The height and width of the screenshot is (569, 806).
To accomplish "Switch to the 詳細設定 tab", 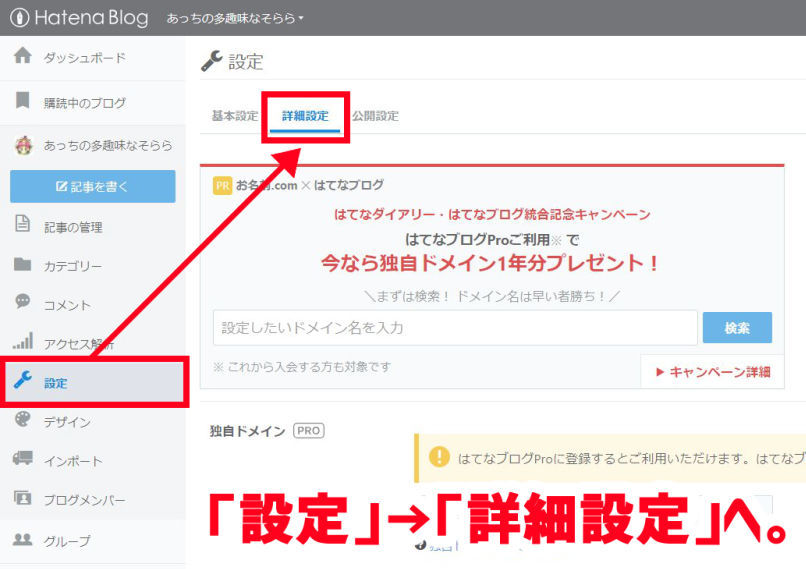I will (305, 116).
